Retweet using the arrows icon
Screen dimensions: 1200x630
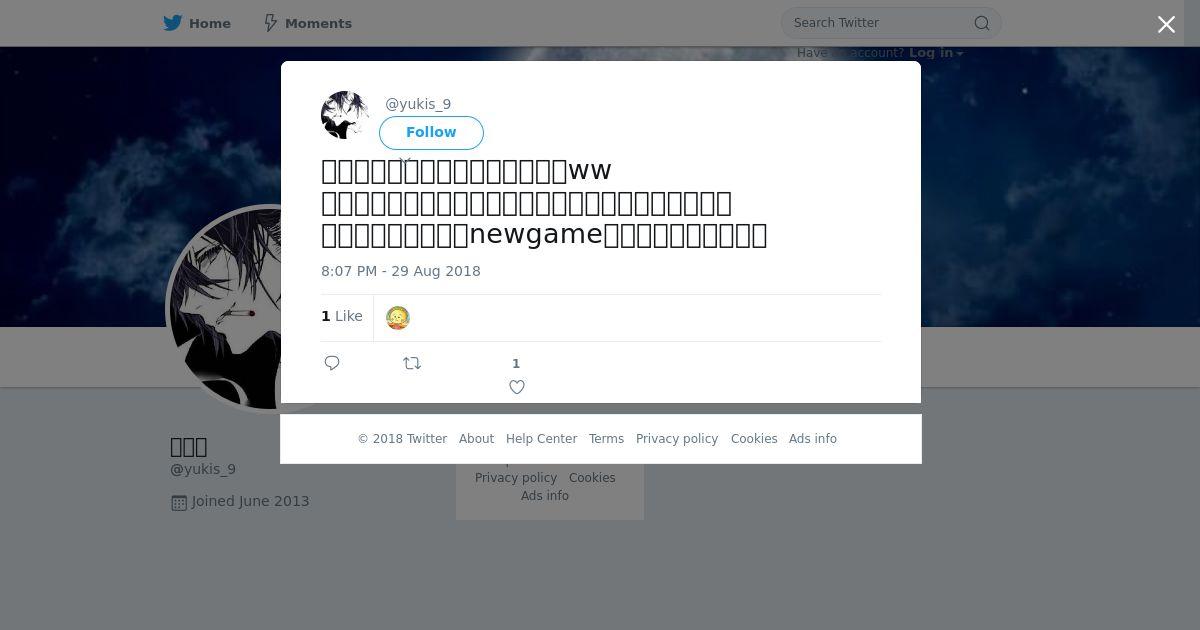[x=412, y=363]
